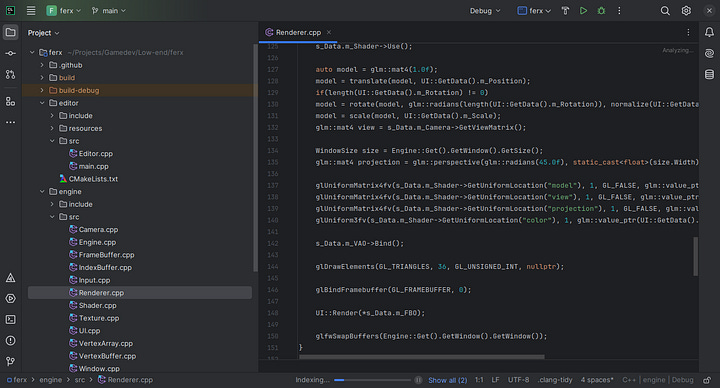Collapse the engine folder

42,191
